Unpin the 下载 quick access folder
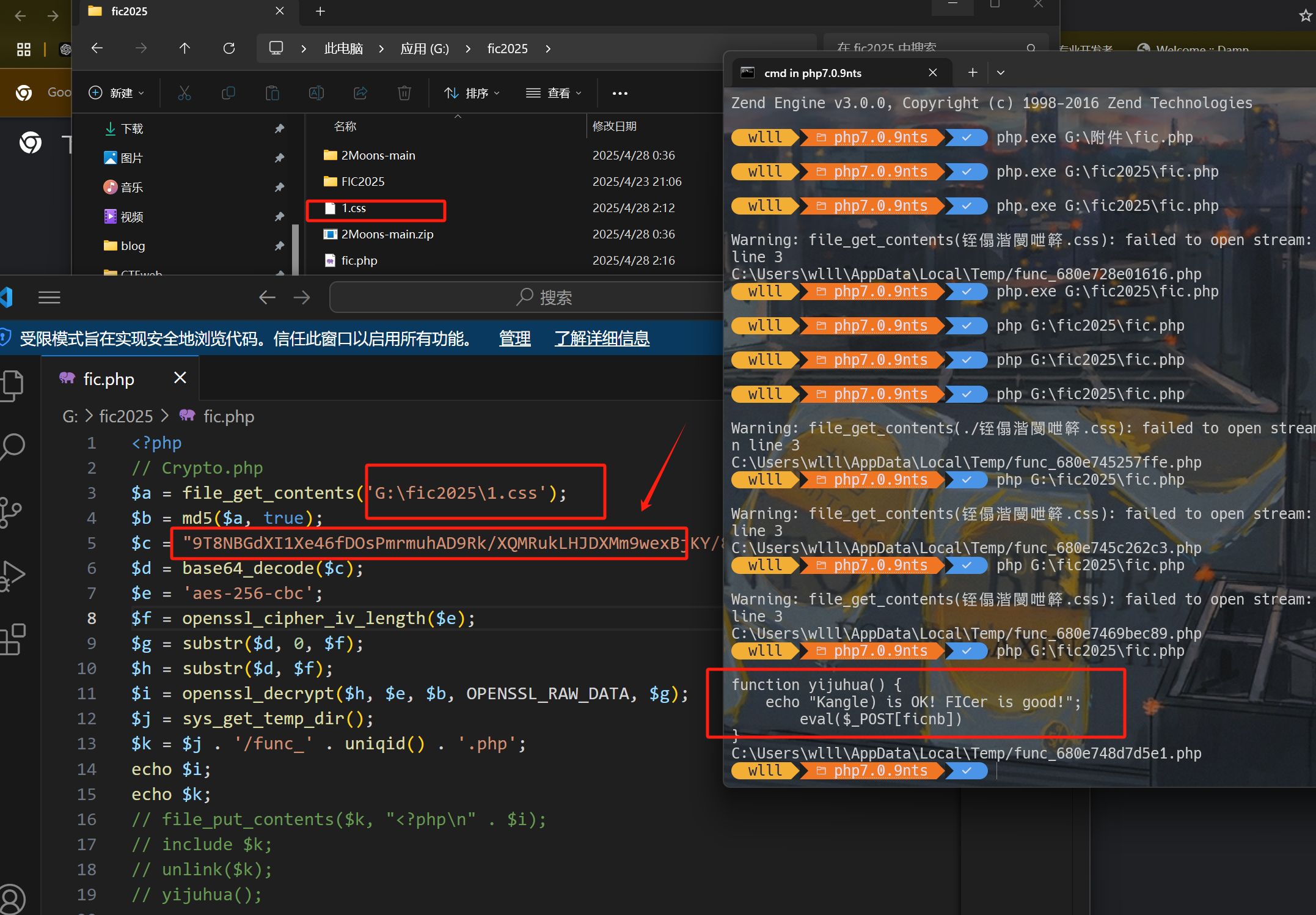The height and width of the screenshot is (915, 1316). 279,128
